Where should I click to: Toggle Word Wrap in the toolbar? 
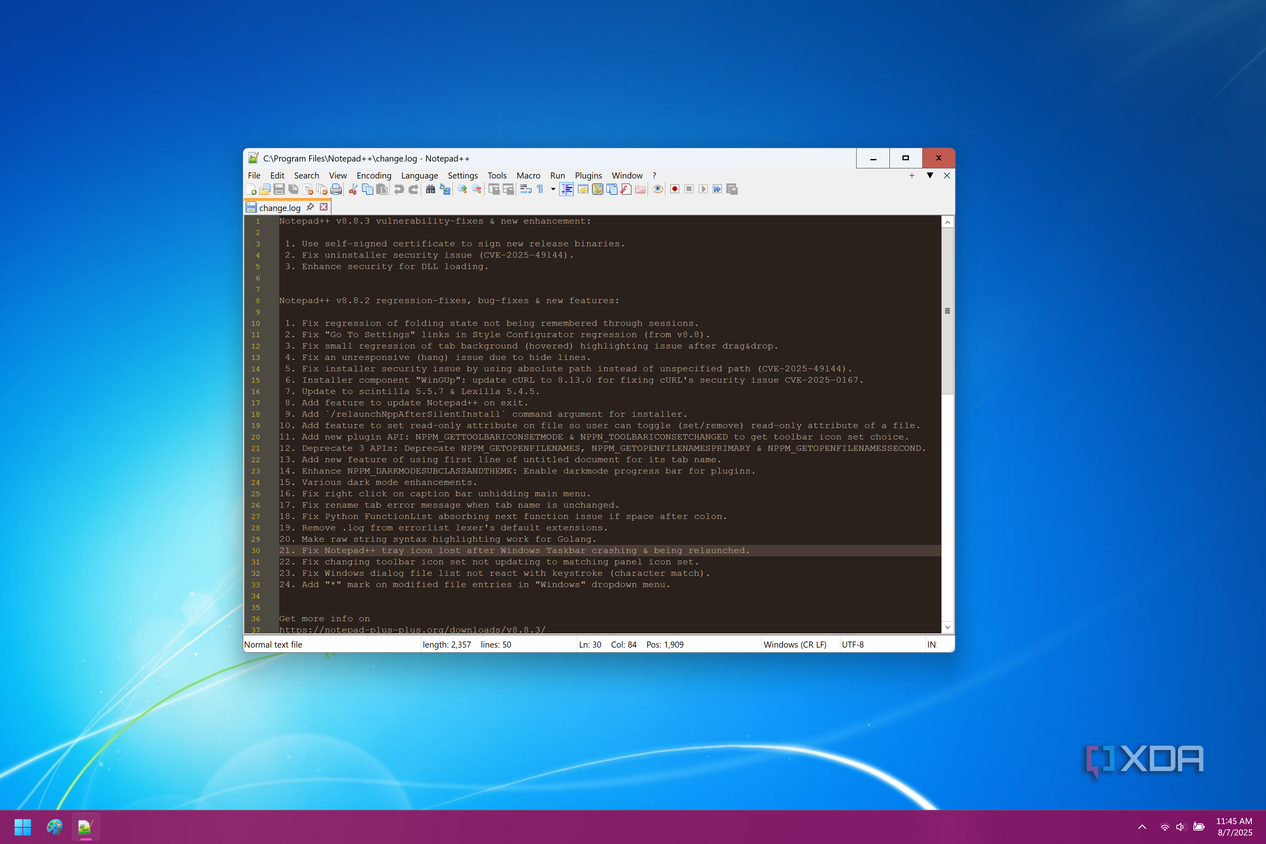coord(525,189)
